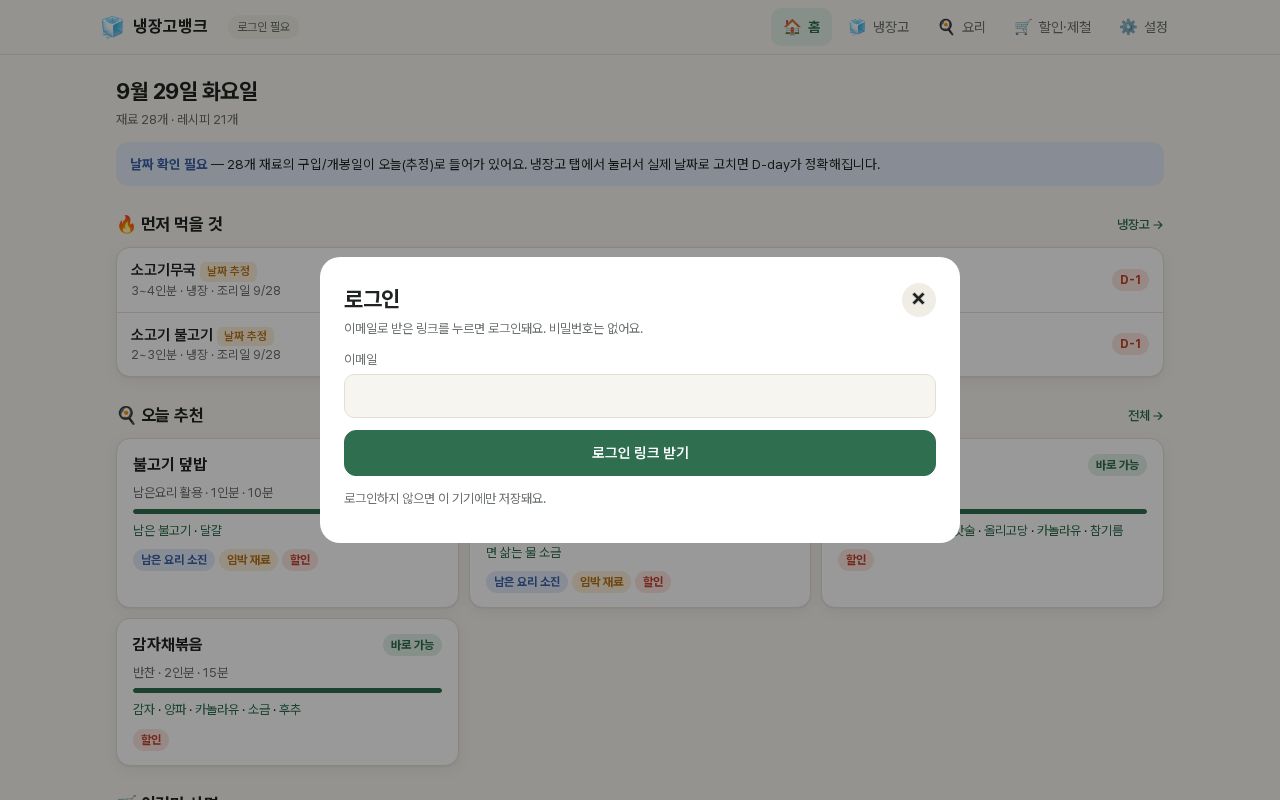The height and width of the screenshot is (800, 1280).
Task: Open the 홈 tab in the top navigation
Action: pyautogui.click(x=801, y=27)
